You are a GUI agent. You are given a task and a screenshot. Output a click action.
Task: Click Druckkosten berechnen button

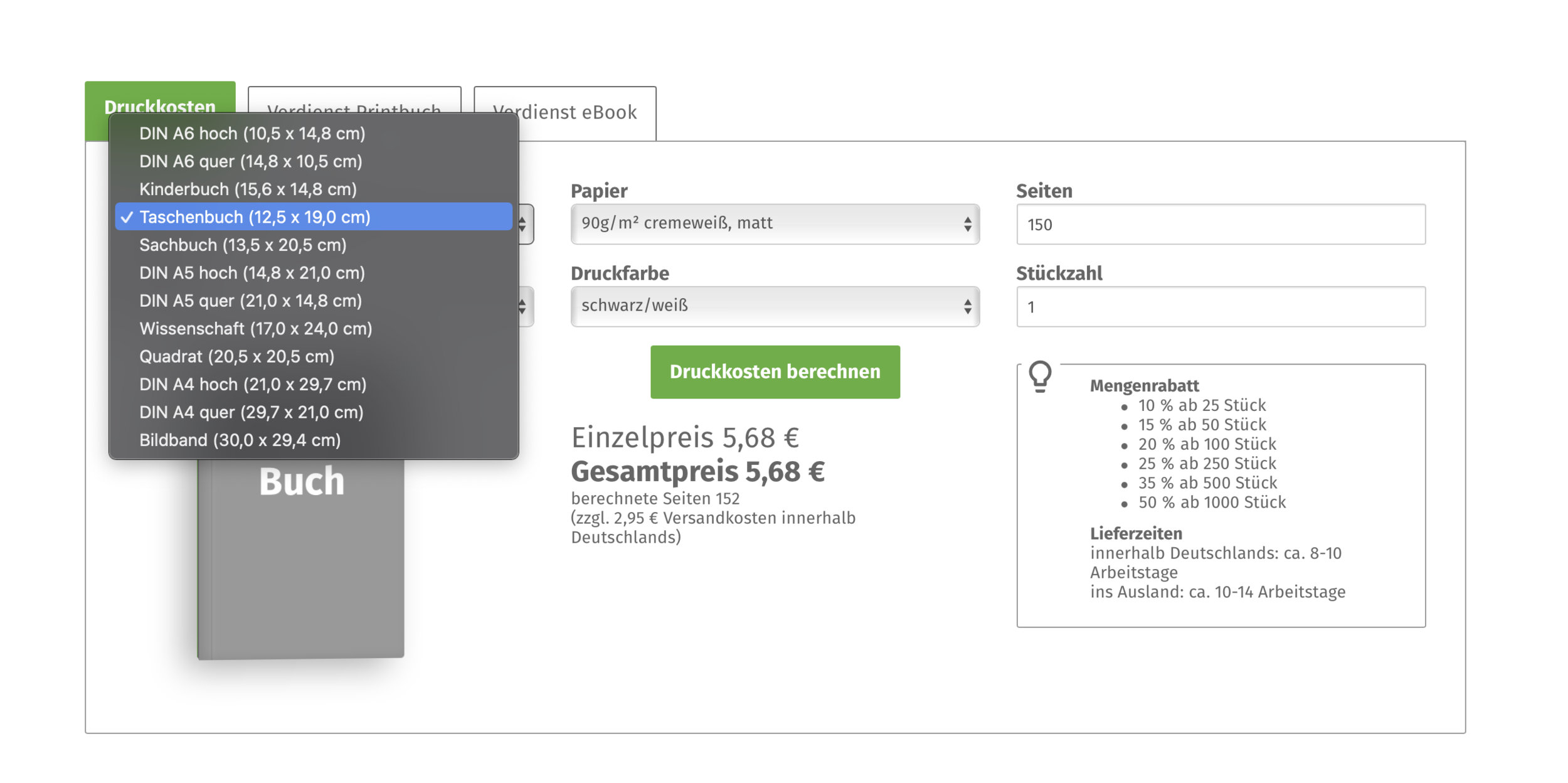click(x=775, y=372)
